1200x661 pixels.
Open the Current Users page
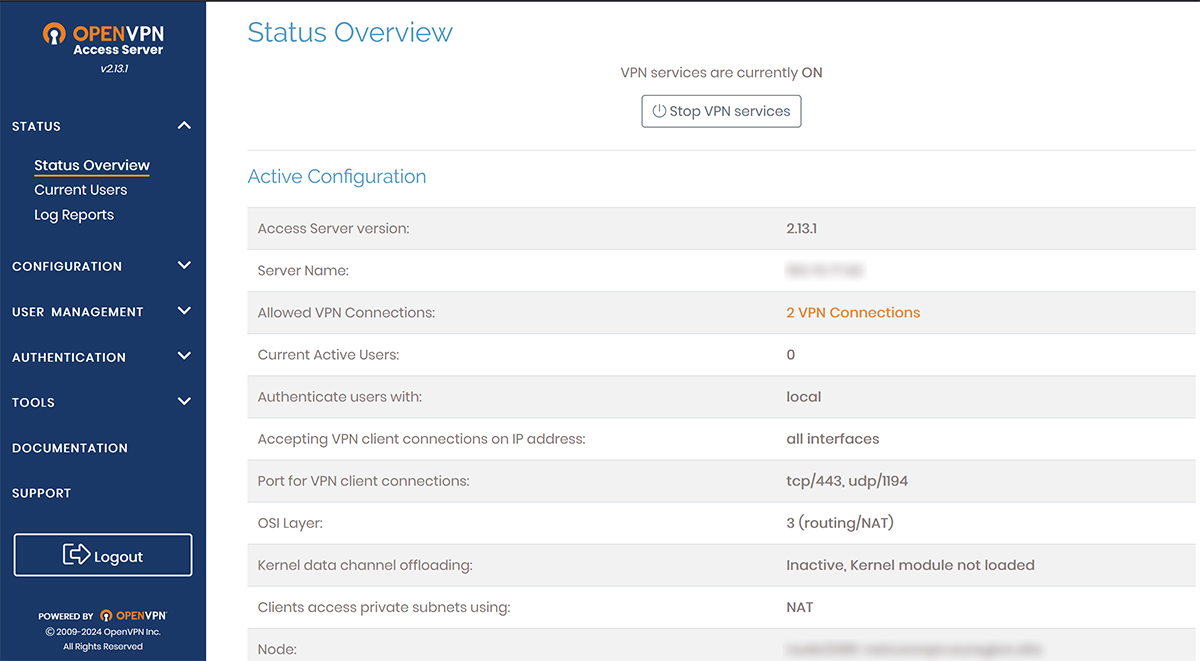(81, 190)
